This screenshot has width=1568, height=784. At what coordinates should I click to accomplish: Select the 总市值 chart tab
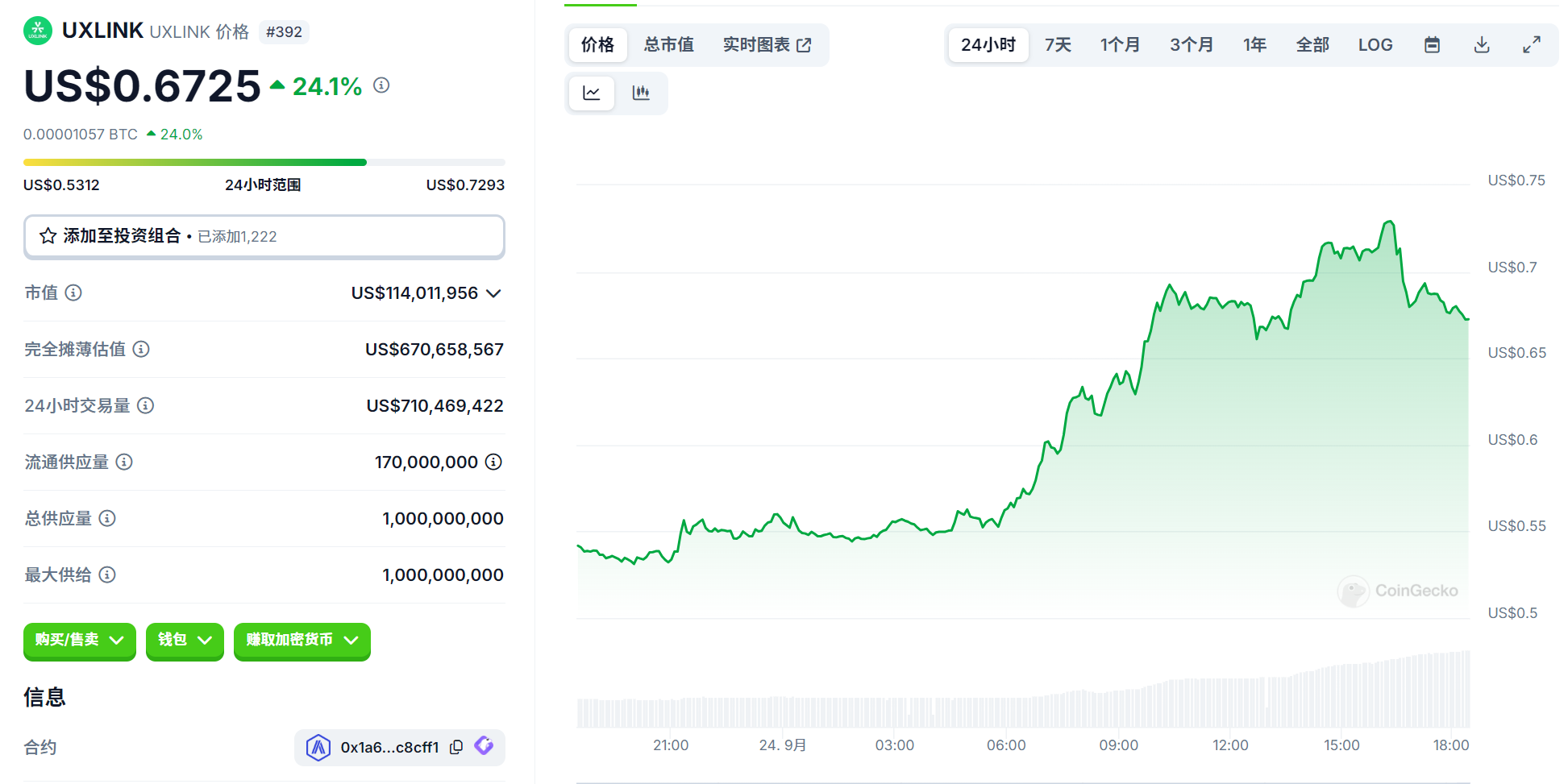coord(669,45)
